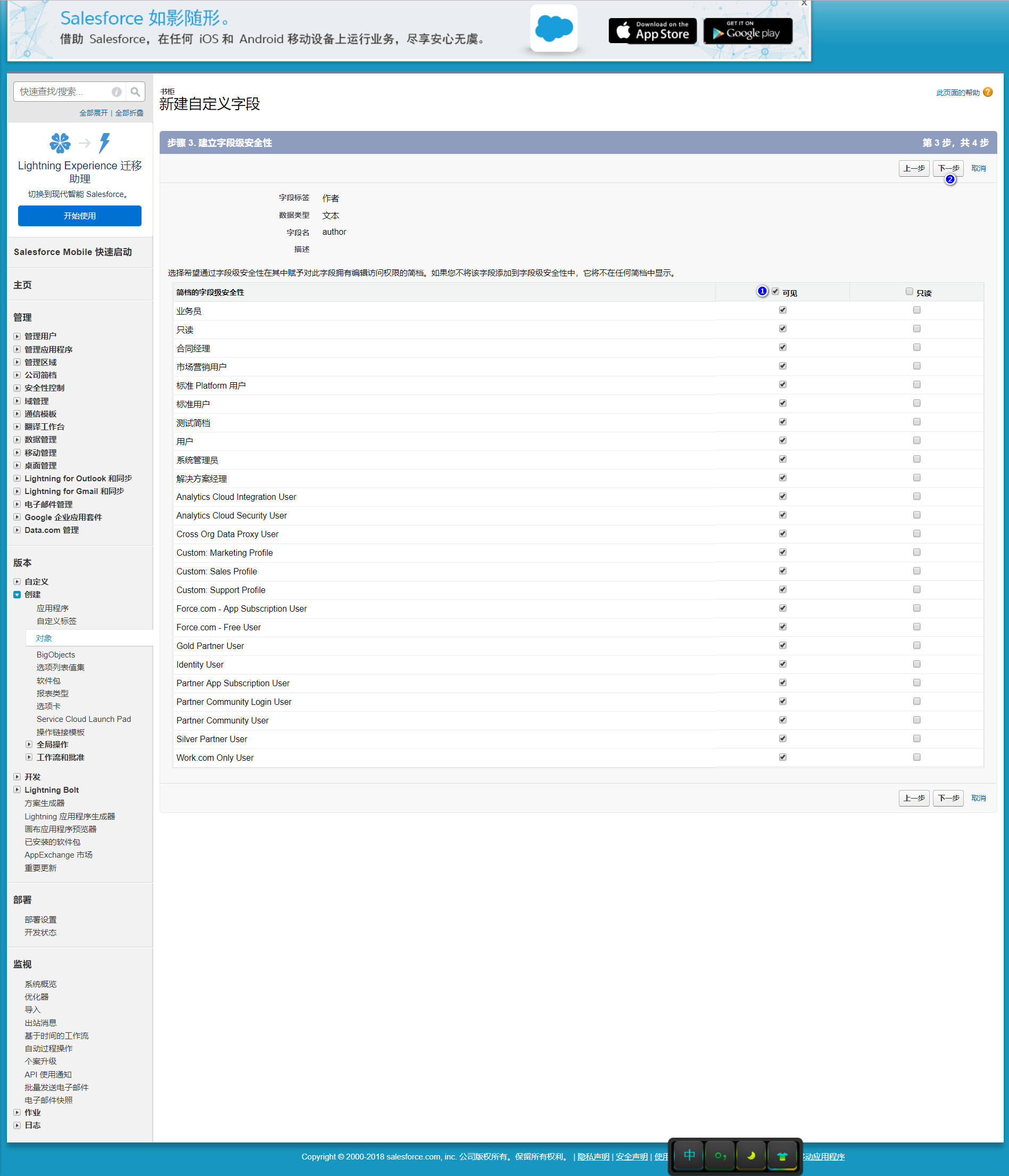Click the Lightning bolt migration icon
The height and width of the screenshot is (1176, 1009).
point(104,143)
